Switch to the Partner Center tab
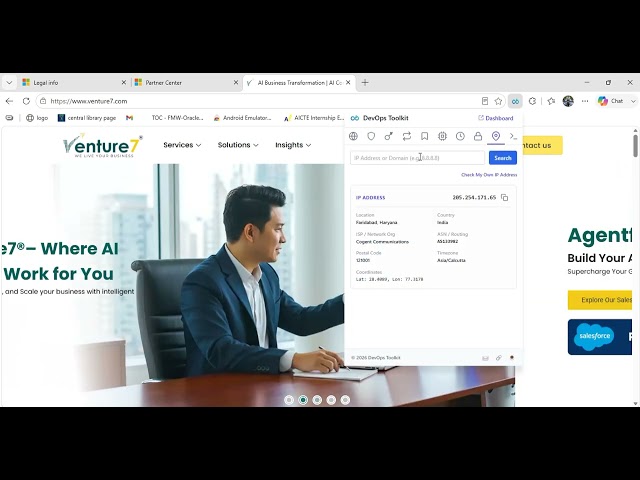The height and width of the screenshot is (480, 640). (x=186, y=82)
